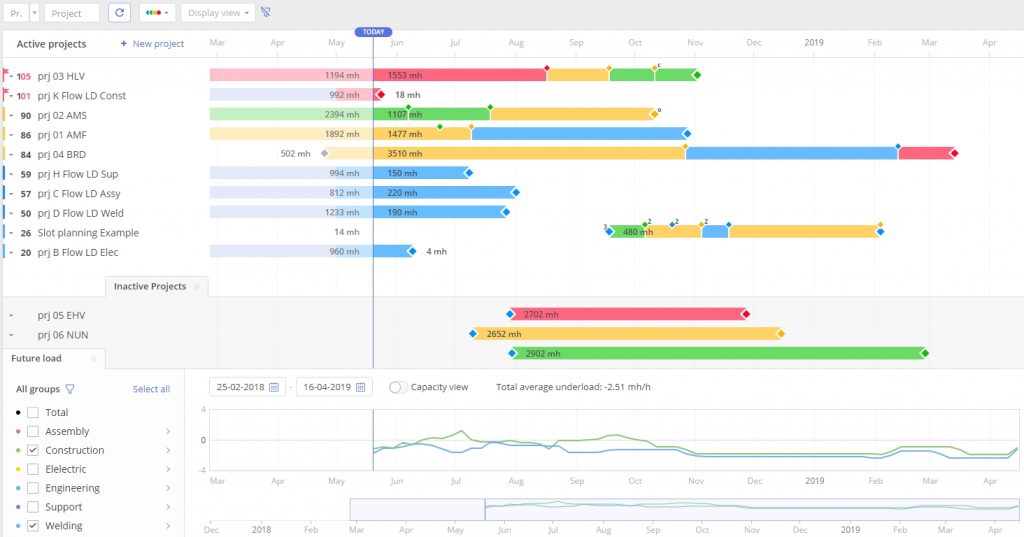
Task: Select the Inactive Projects tab
Action: (149, 287)
